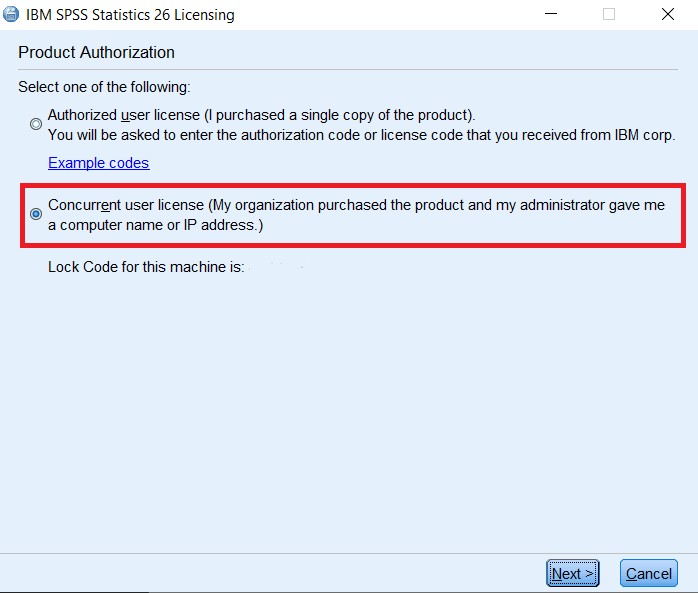Select the Concurrent user license radio button

(x=36, y=214)
